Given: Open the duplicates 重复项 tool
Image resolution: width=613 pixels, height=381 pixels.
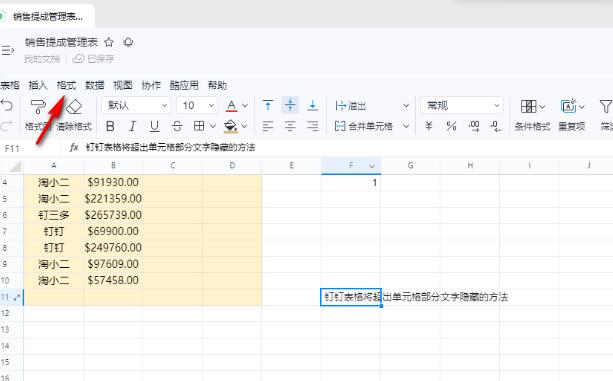Looking at the screenshot, I should [572, 115].
